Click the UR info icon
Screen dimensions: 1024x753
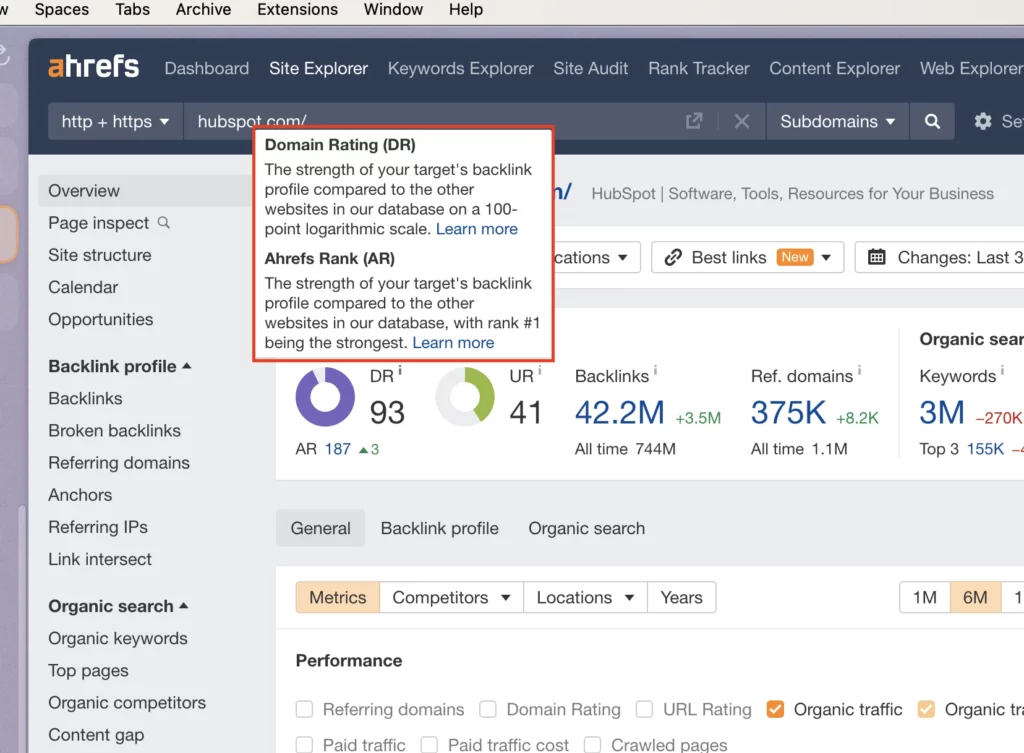pos(540,370)
